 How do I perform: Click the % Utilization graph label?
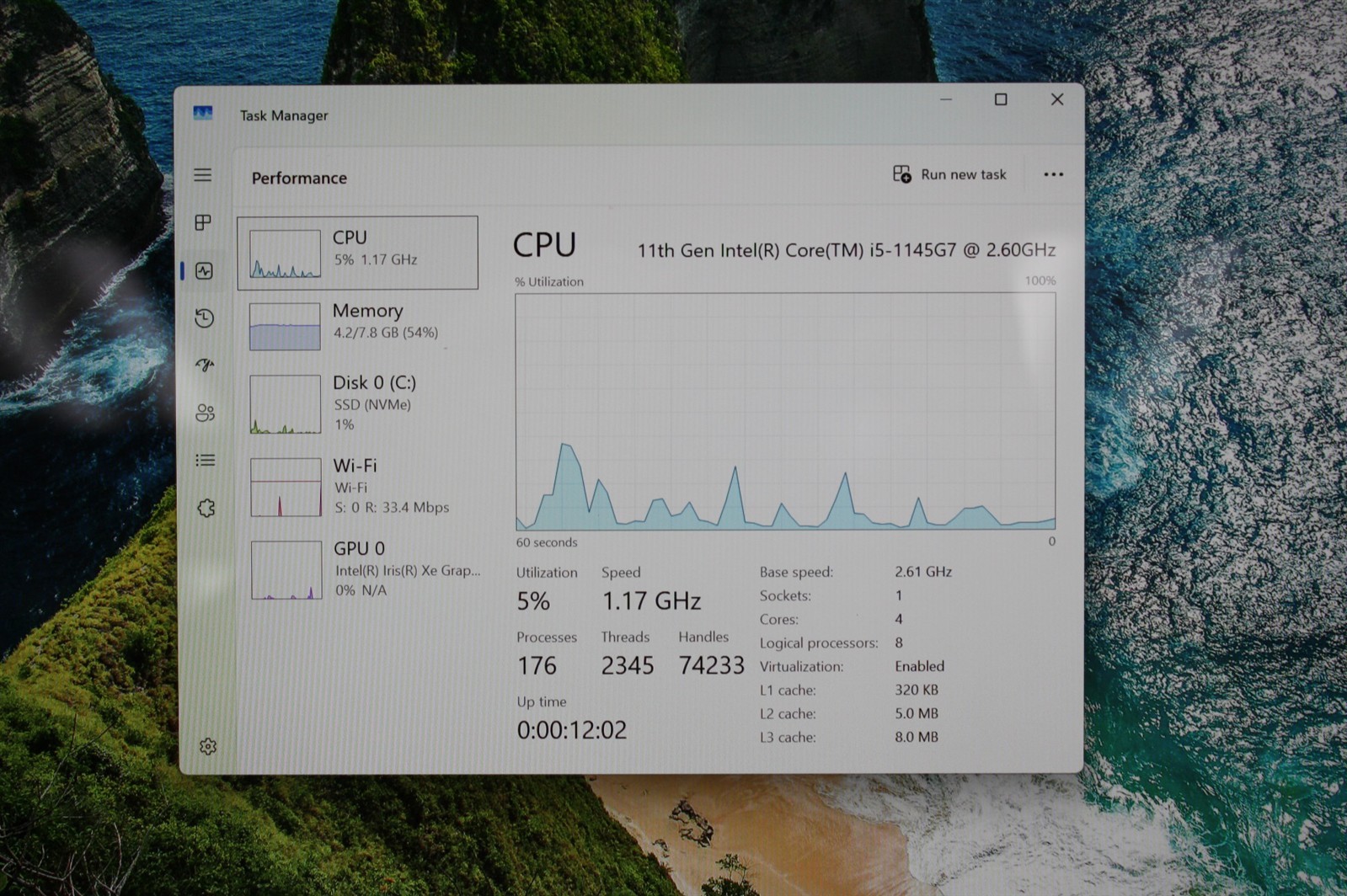[549, 281]
